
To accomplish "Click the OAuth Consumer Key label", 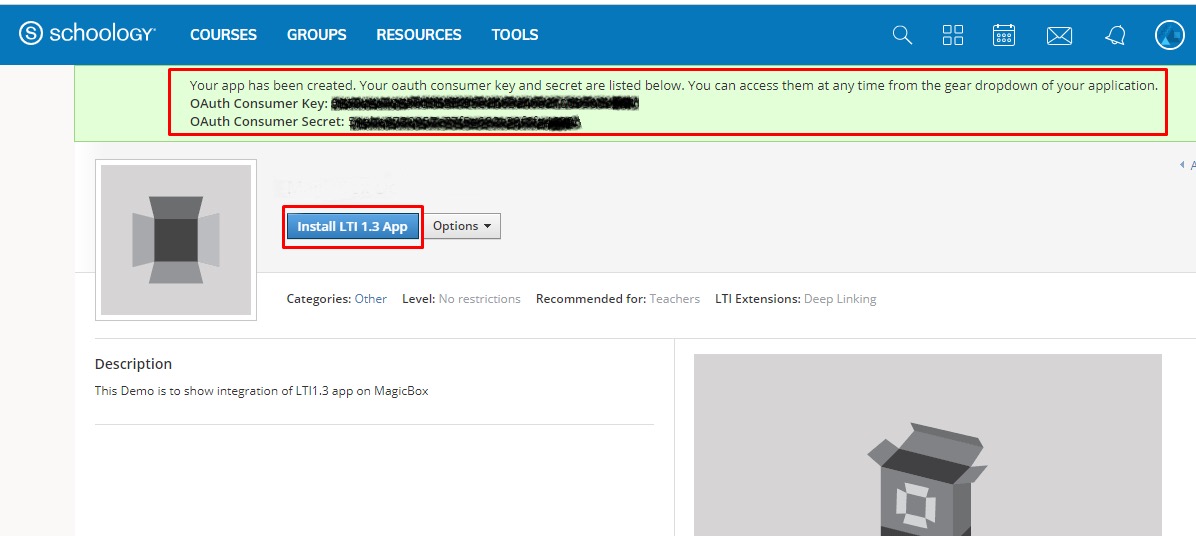I will (259, 103).
